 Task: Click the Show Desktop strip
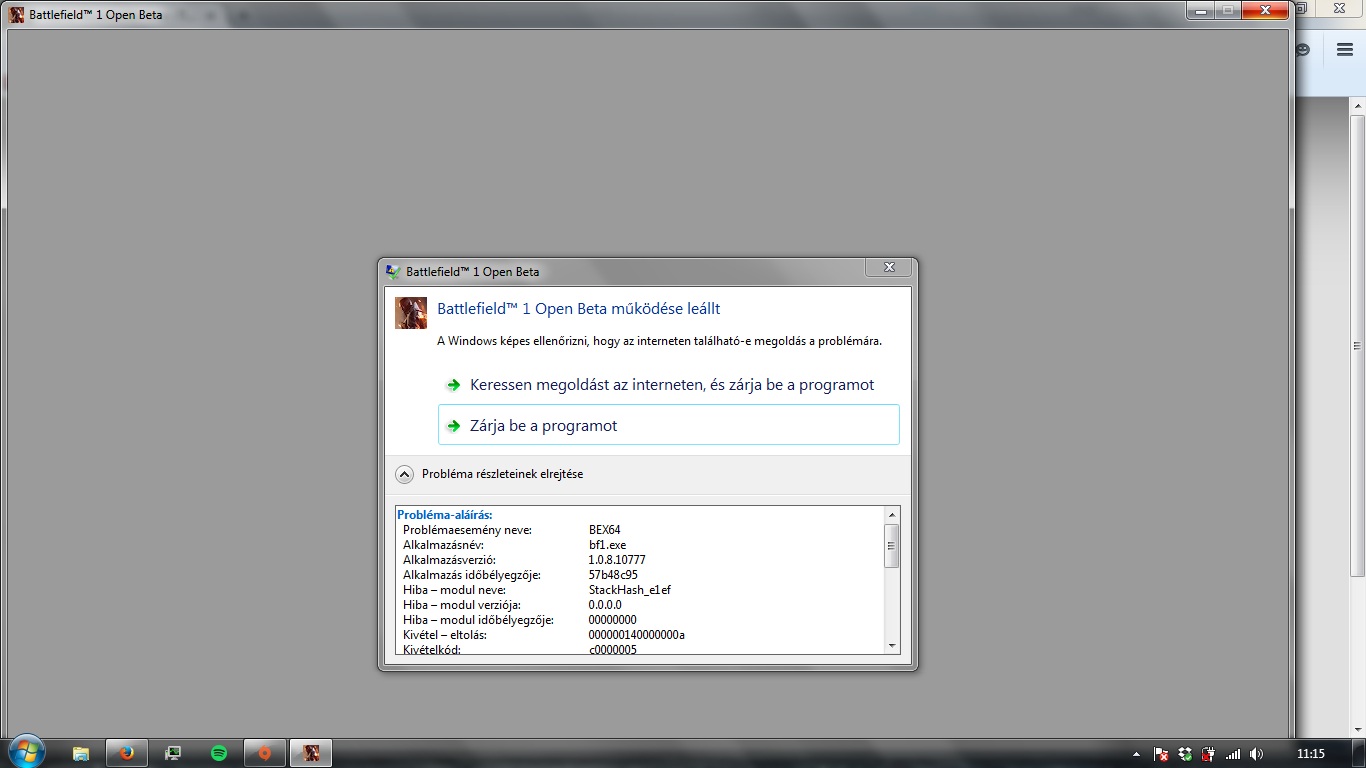[1358, 753]
